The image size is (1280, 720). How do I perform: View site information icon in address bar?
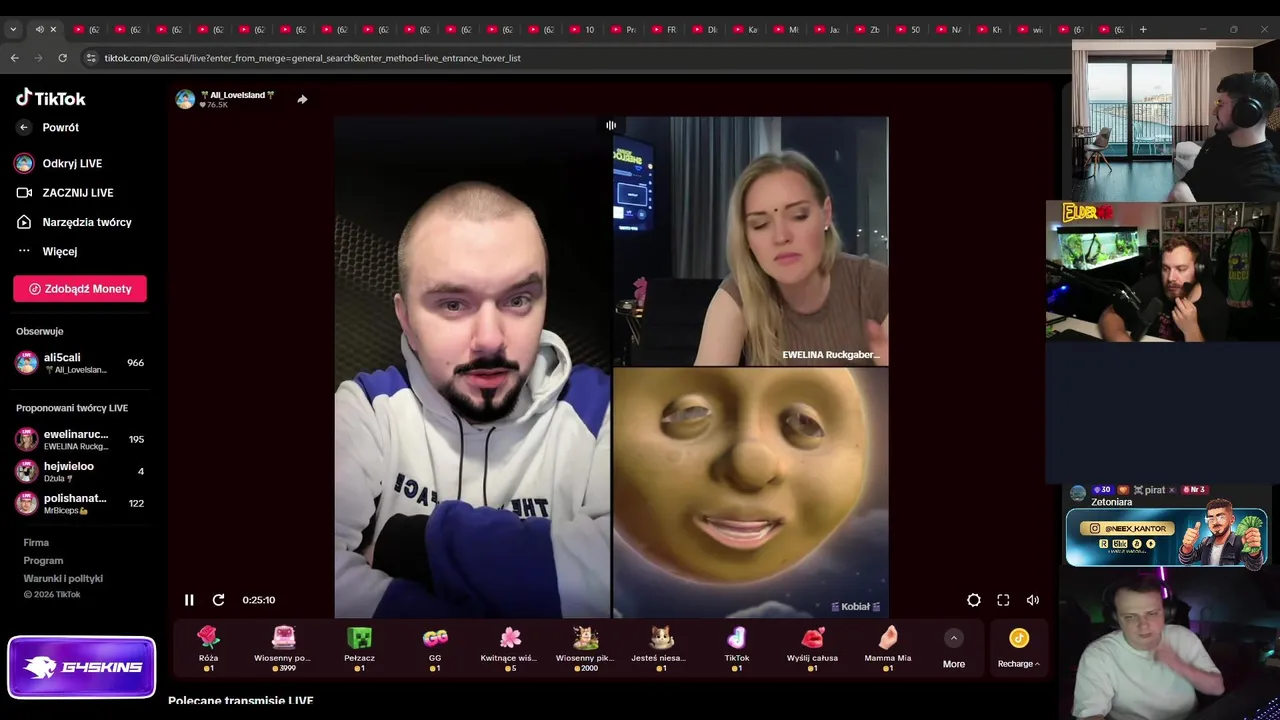(92, 58)
